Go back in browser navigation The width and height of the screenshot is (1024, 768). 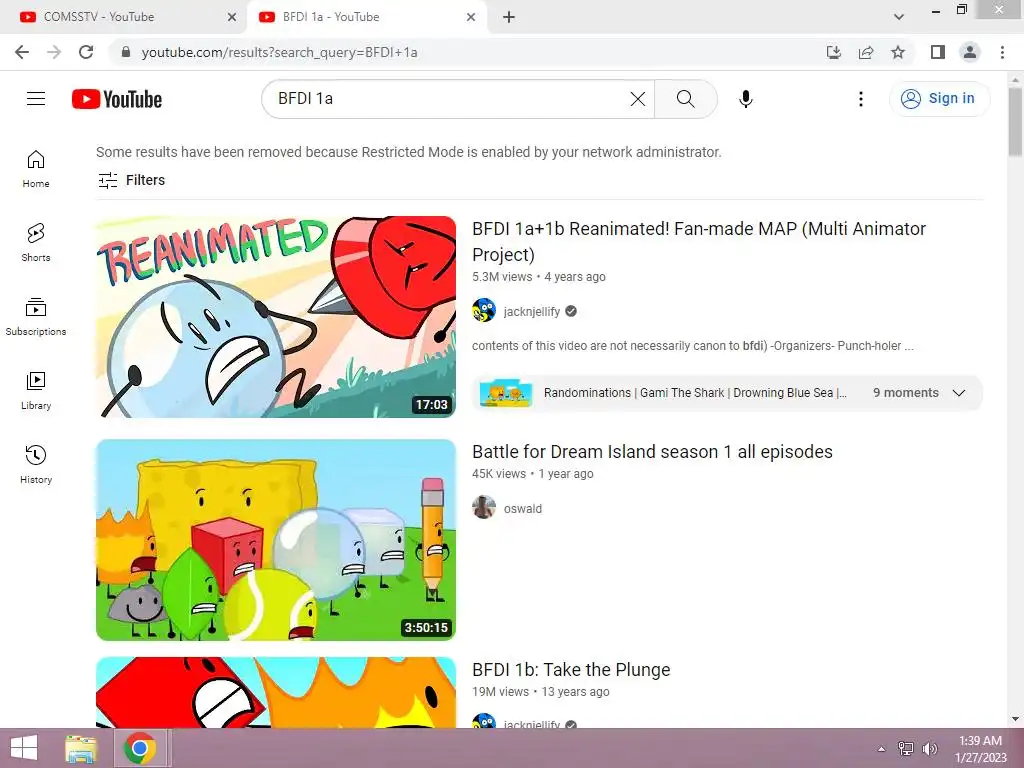pos(22,52)
